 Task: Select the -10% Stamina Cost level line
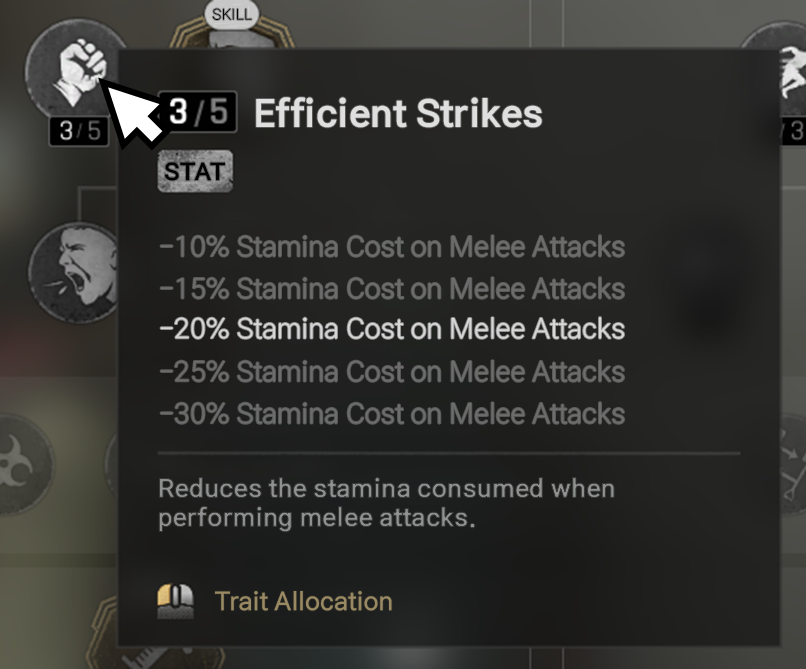pyautogui.click(x=391, y=247)
